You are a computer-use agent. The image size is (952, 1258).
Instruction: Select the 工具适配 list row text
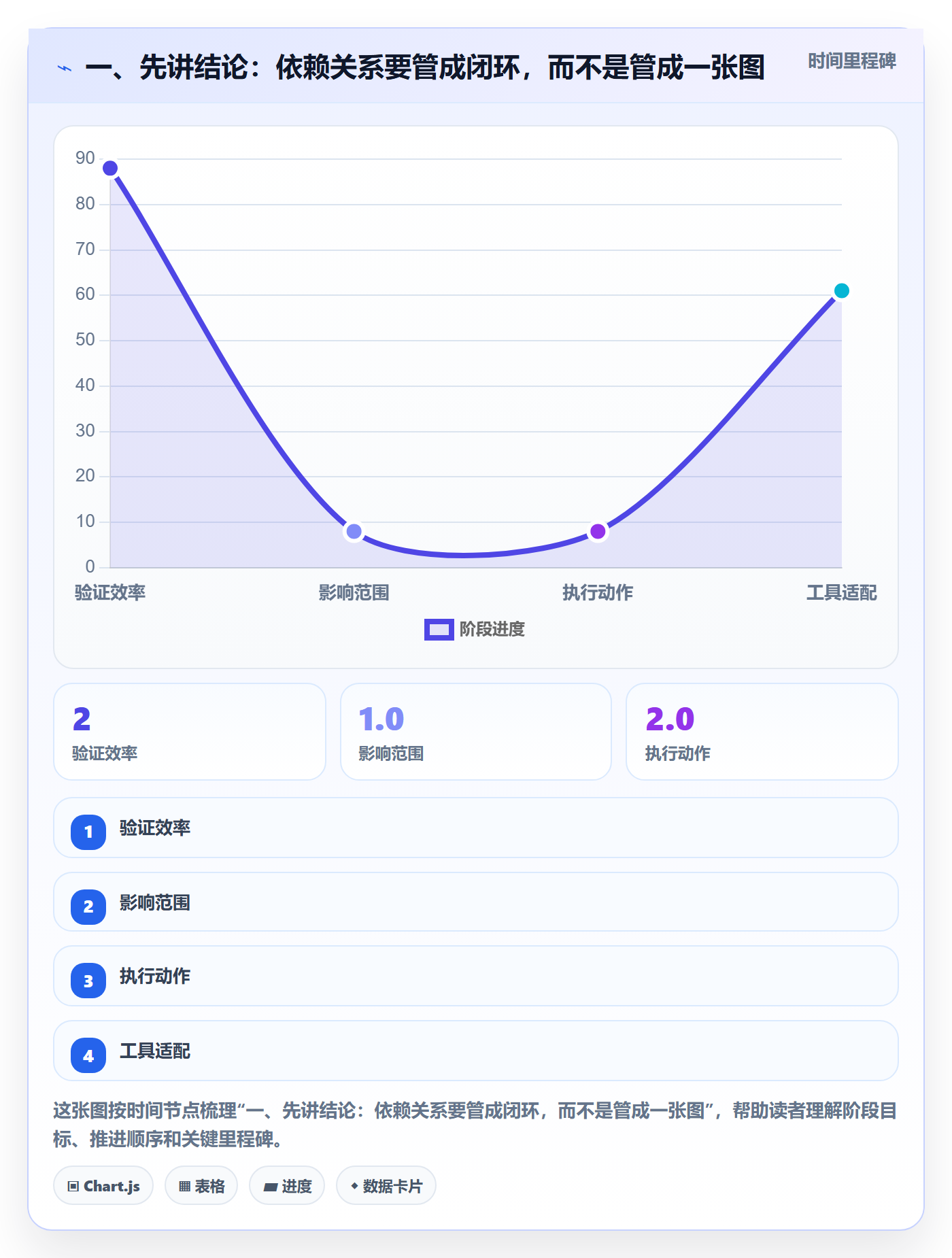(155, 1051)
